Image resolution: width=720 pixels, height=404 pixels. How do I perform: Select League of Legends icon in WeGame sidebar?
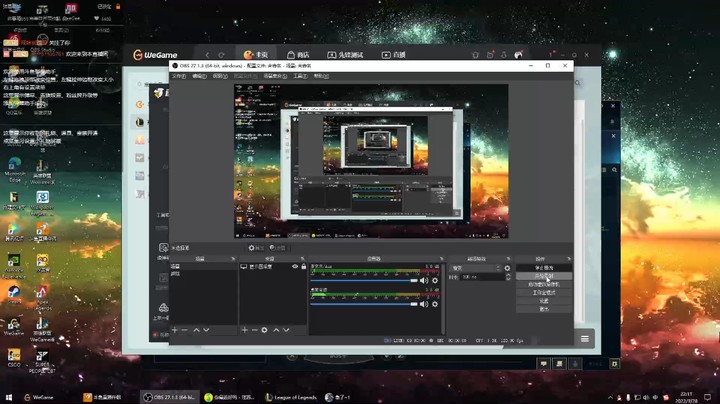click(x=140, y=122)
